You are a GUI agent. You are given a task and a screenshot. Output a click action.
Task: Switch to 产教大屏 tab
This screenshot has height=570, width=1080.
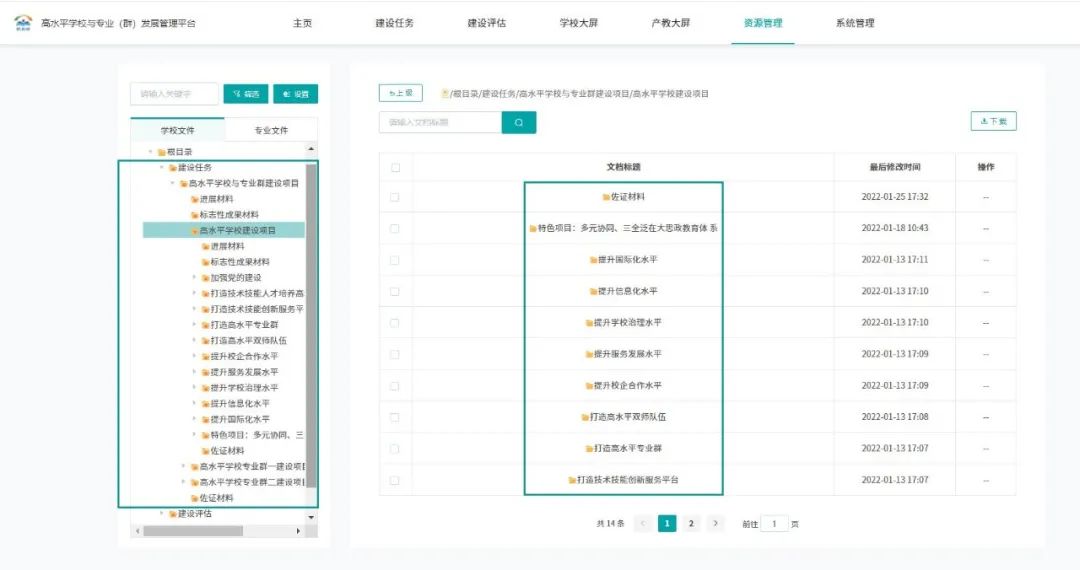(671, 23)
